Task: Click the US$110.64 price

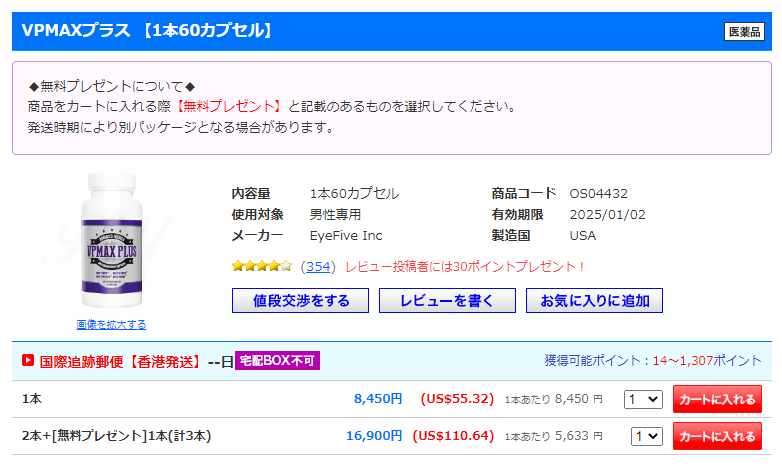Action: [x=453, y=436]
